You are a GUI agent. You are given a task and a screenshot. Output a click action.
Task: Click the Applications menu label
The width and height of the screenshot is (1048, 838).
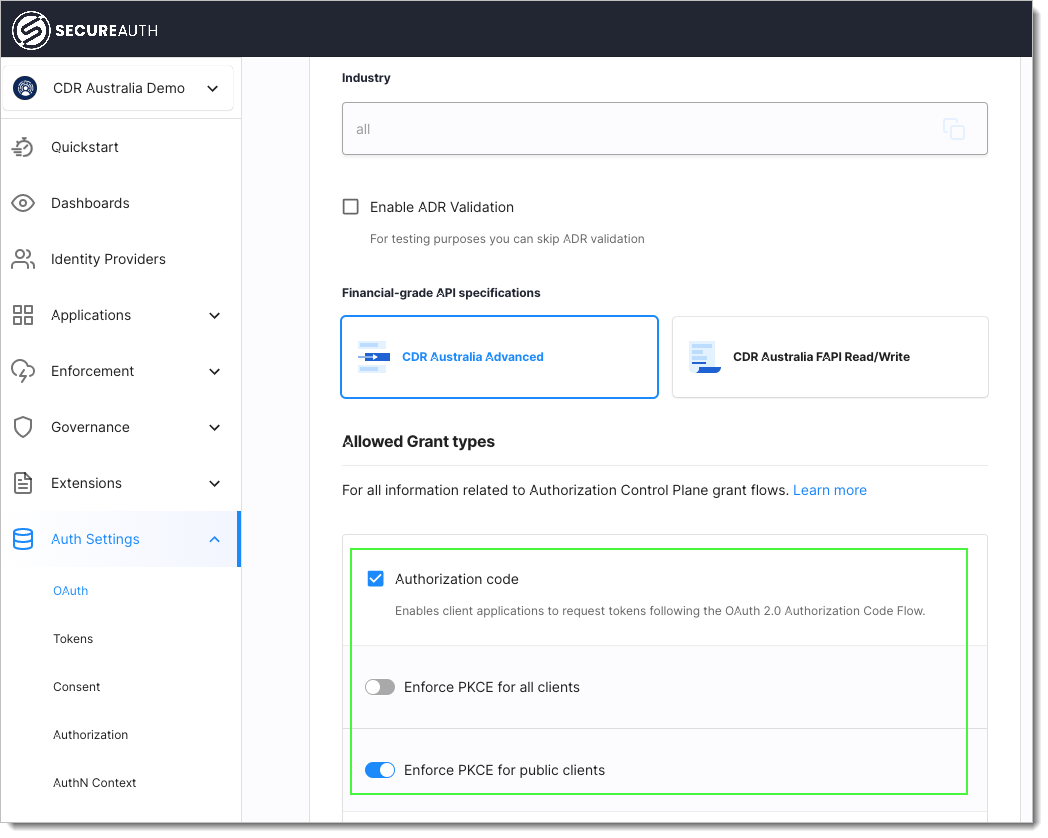click(x=91, y=315)
